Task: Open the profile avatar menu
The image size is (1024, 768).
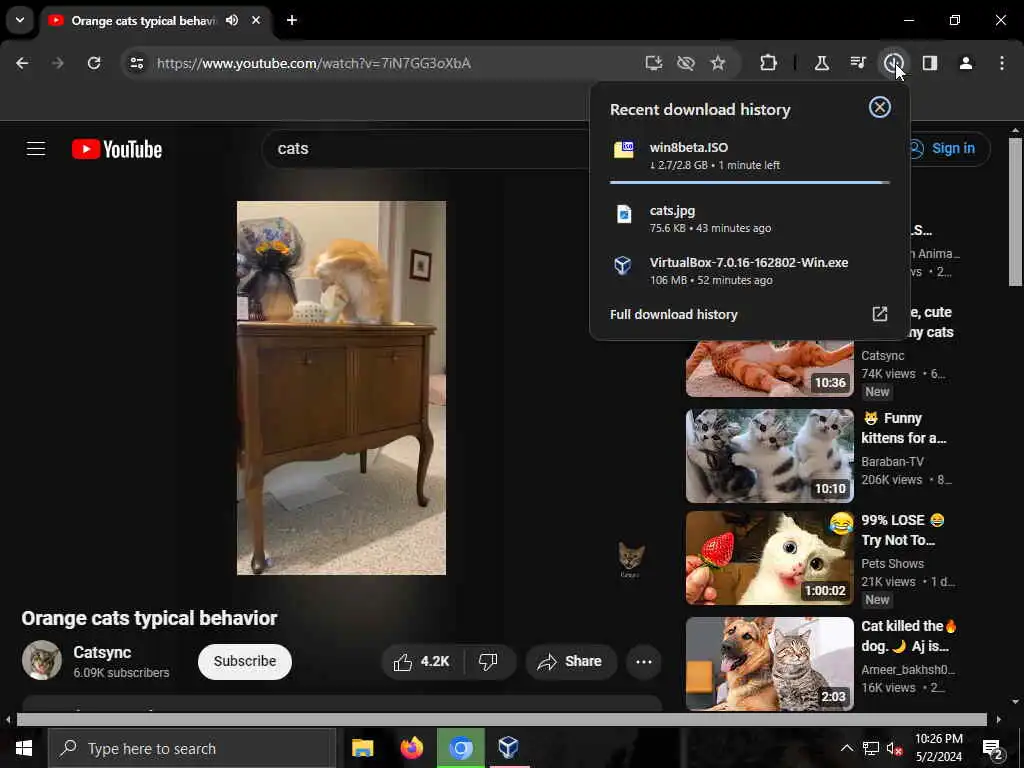Action: click(966, 63)
